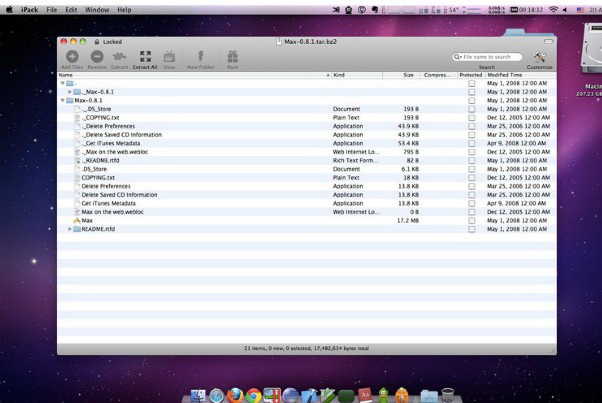602x403 pixels.
Task: Check Protected box for Get iTunes Metadata
Action: [x=471, y=203]
